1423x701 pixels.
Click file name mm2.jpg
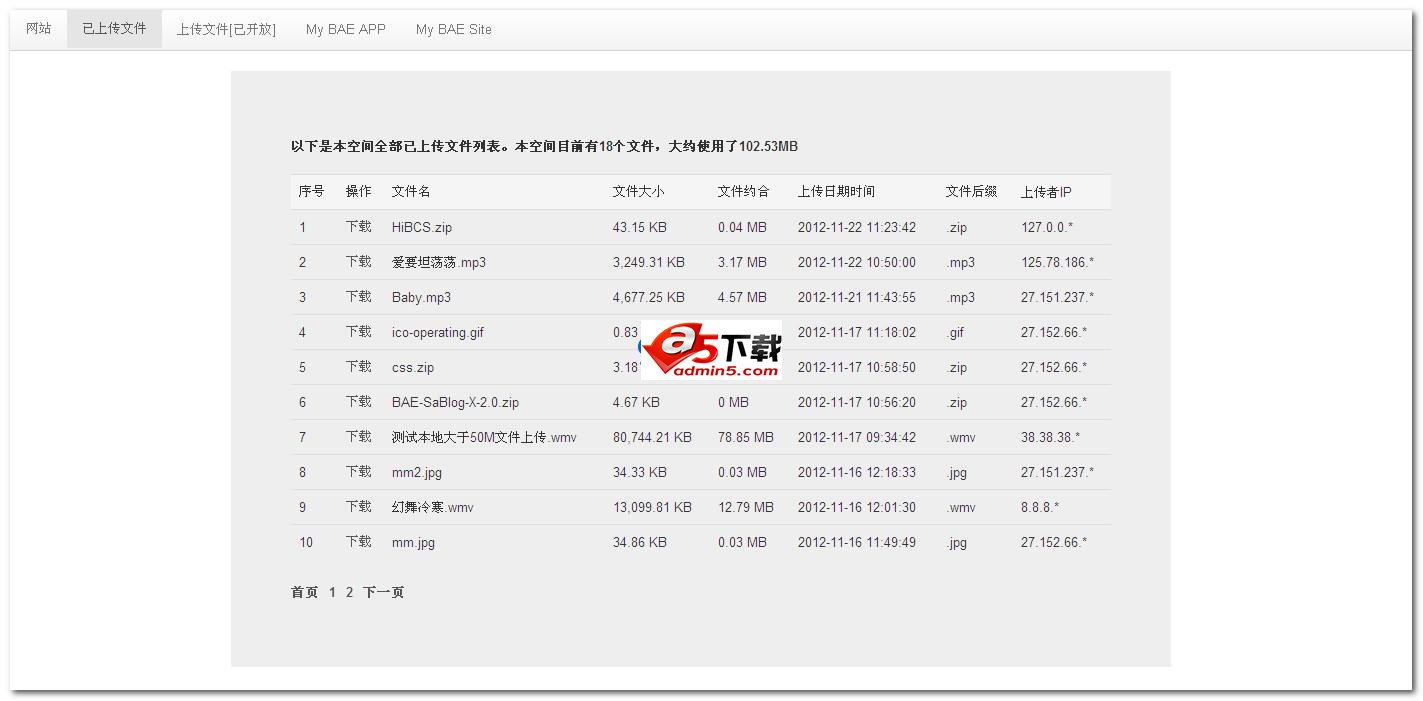417,472
